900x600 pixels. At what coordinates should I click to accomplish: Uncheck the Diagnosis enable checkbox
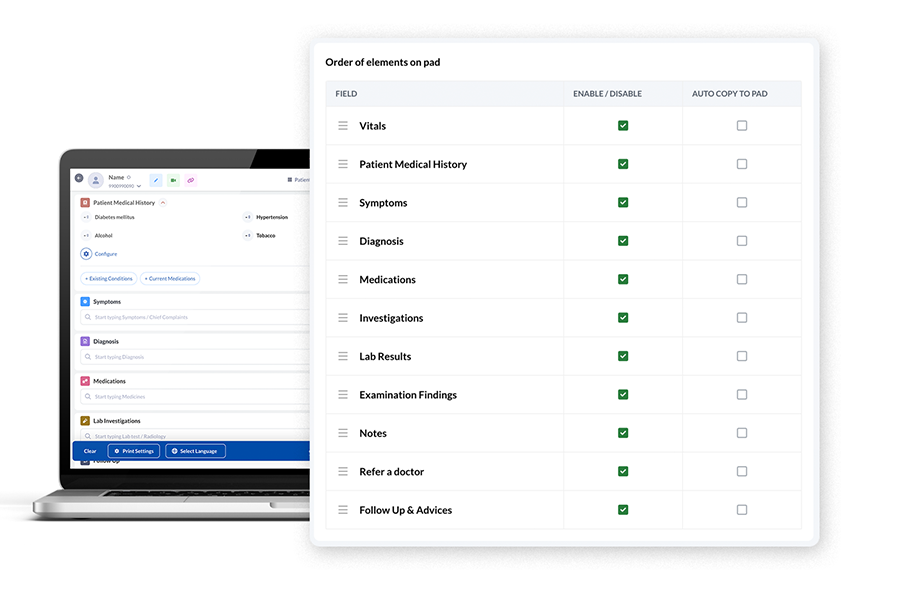coord(623,241)
